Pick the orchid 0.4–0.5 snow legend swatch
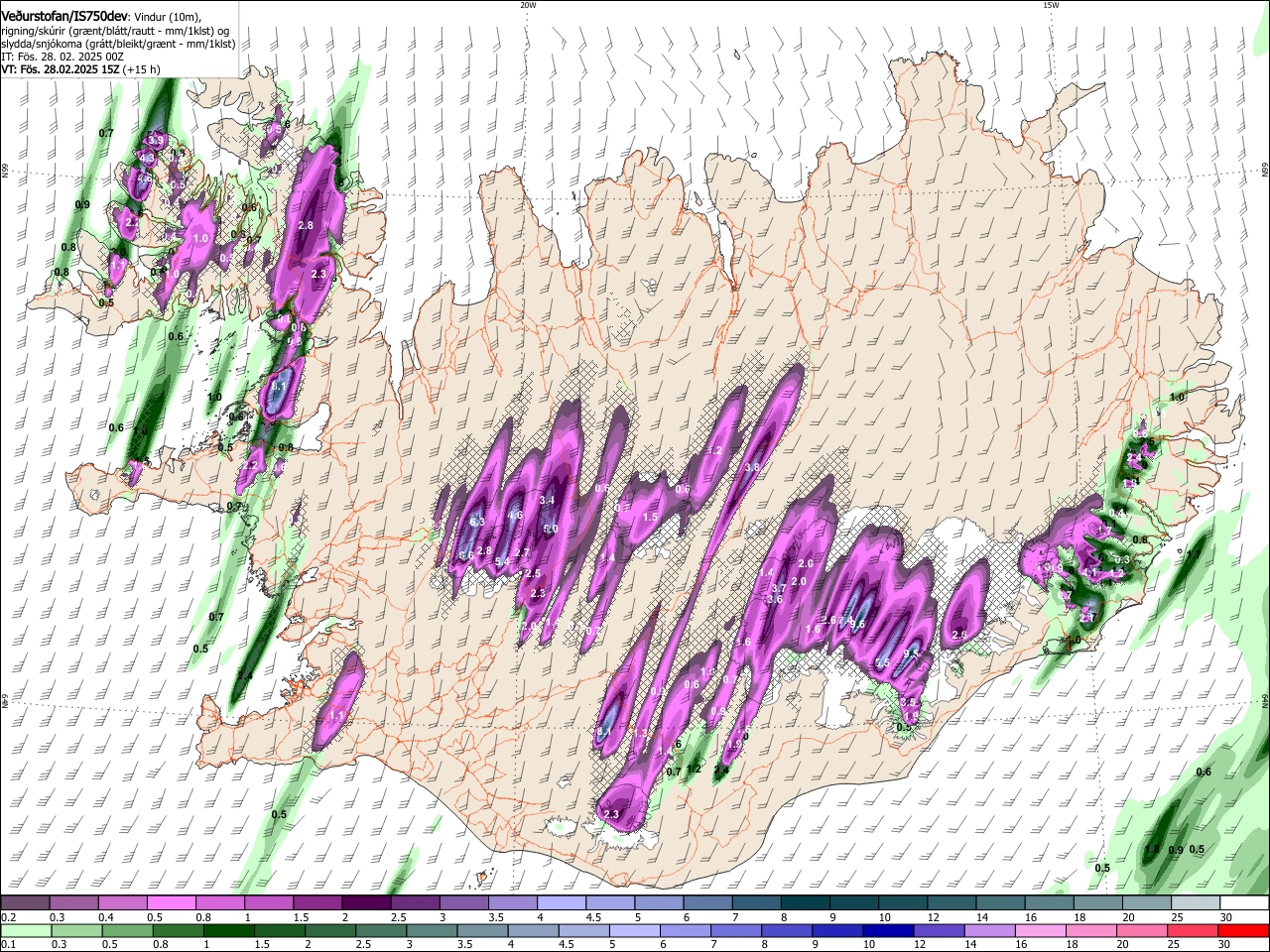 pyautogui.click(x=122, y=903)
